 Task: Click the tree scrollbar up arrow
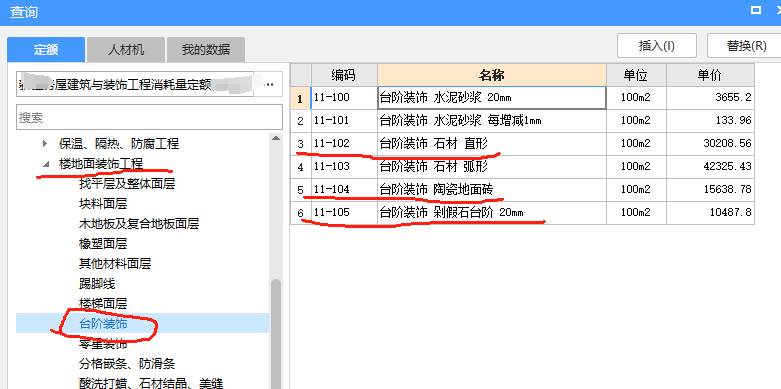coord(276,138)
